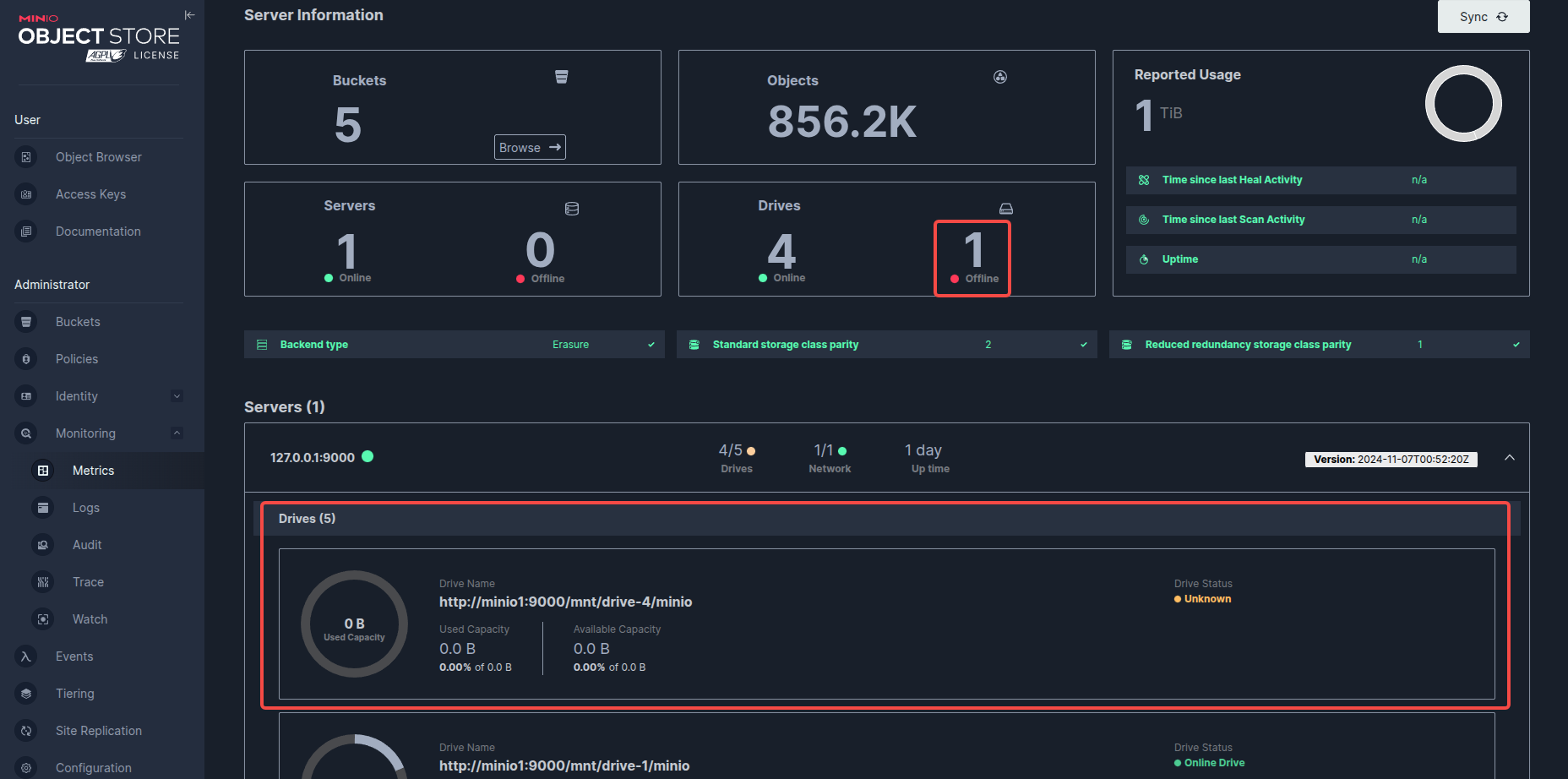Click the Online Drive status
Image resolution: width=1568 pixels, height=779 pixels.
click(x=1209, y=763)
